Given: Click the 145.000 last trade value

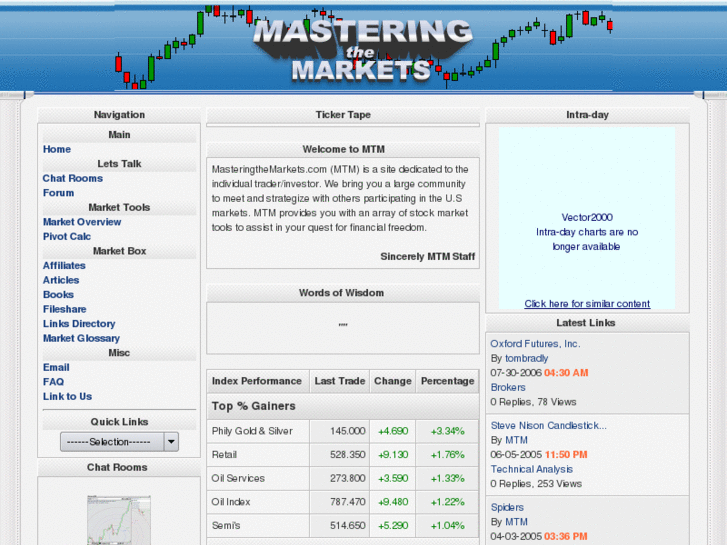Looking at the screenshot, I should point(348,431).
